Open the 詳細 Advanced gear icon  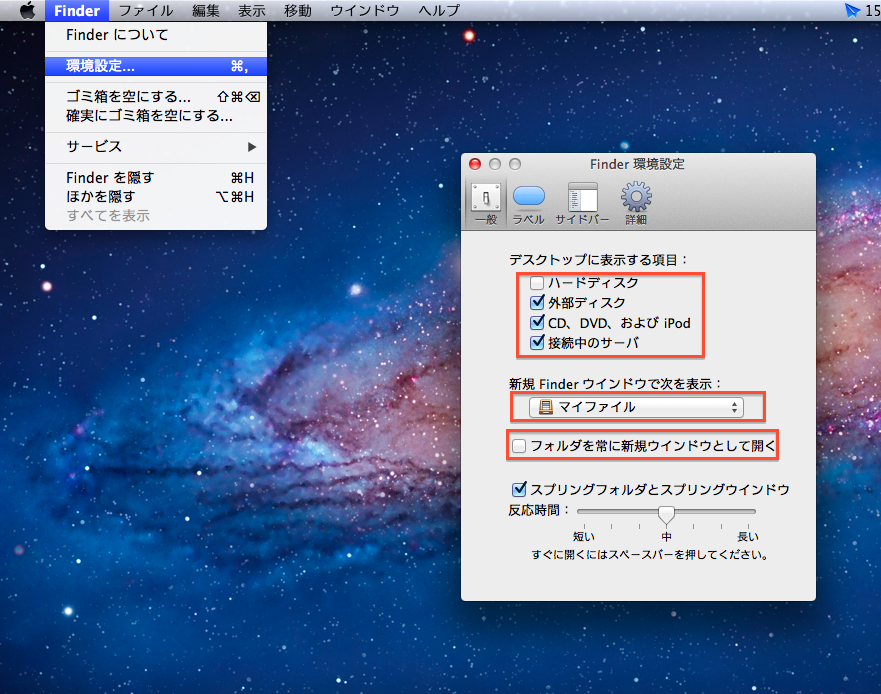tap(636, 204)
